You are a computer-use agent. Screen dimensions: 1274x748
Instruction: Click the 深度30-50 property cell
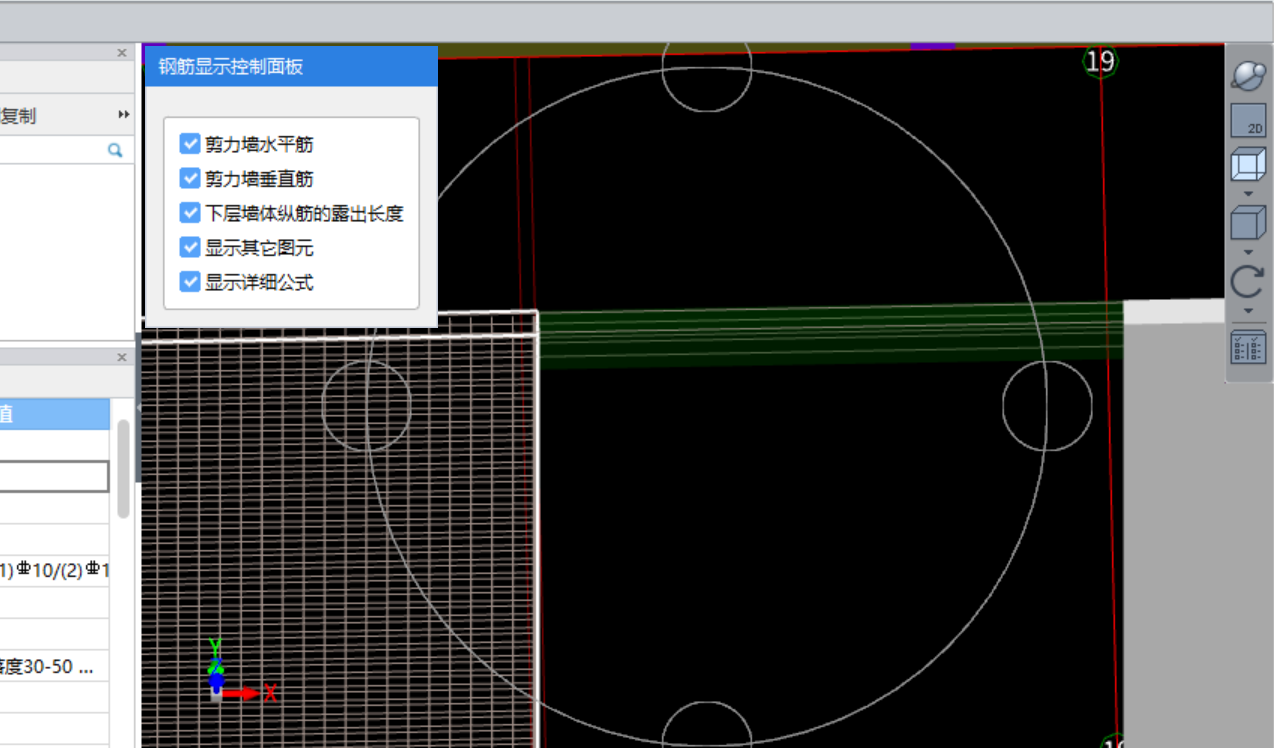click(x=54, y=666)
